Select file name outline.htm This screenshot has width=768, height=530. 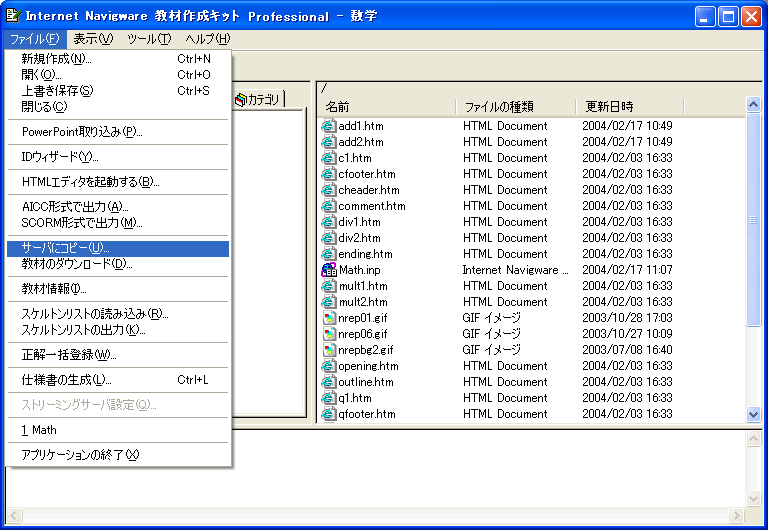[x=365, y=382]
